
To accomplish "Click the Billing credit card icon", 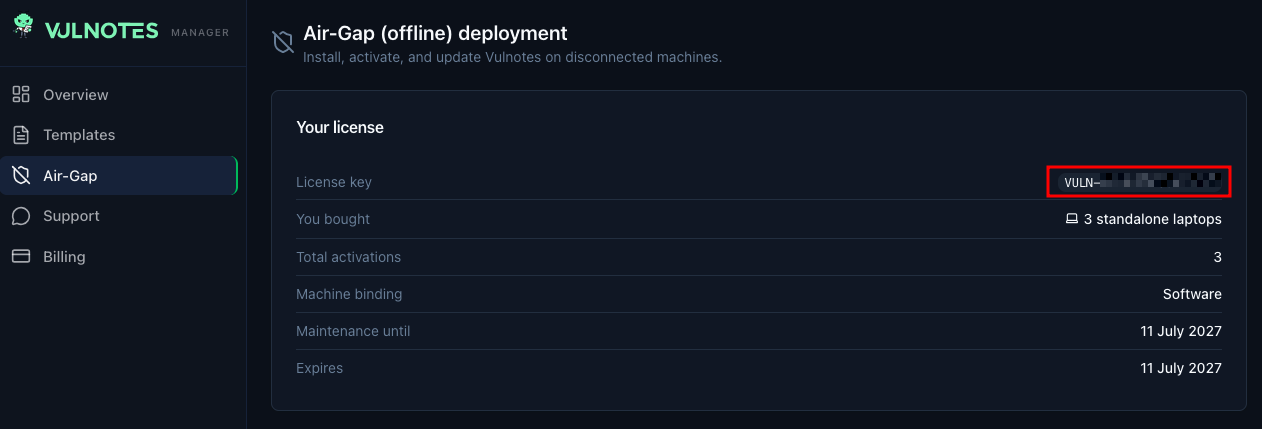I will [21, 257].
